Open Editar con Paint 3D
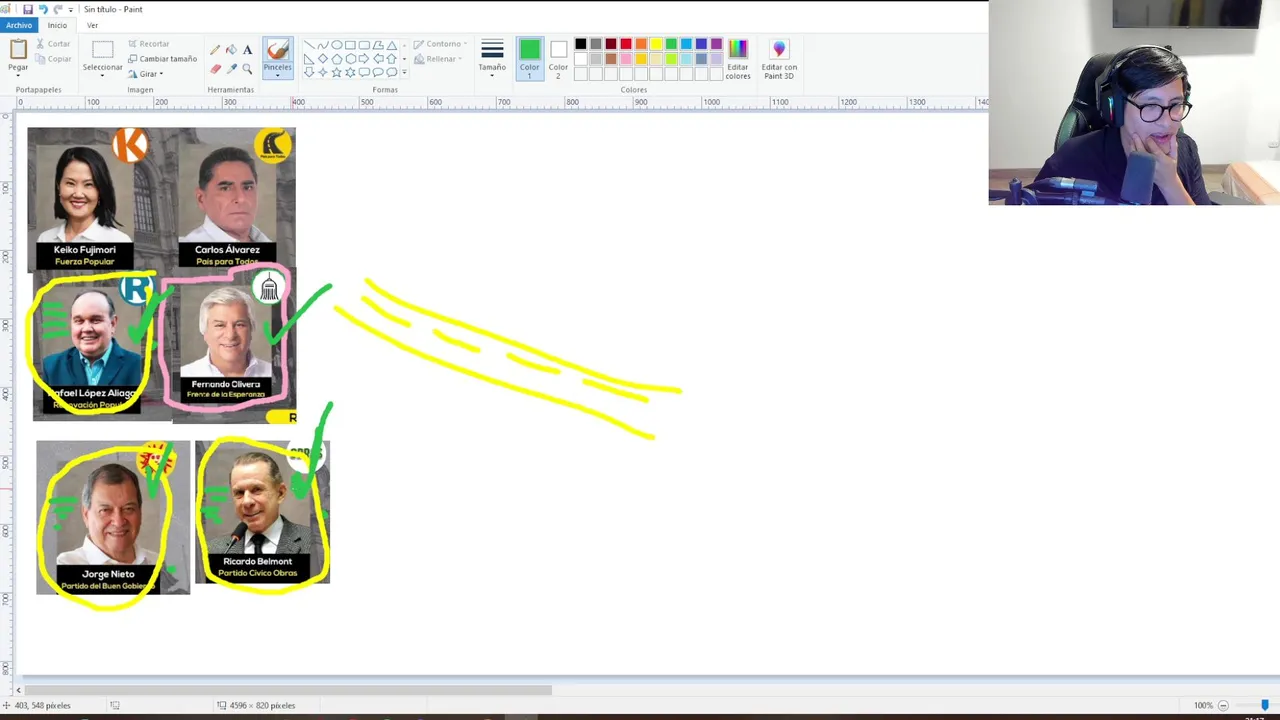Viewport: 1280px width, 720px height. (778, 60)
